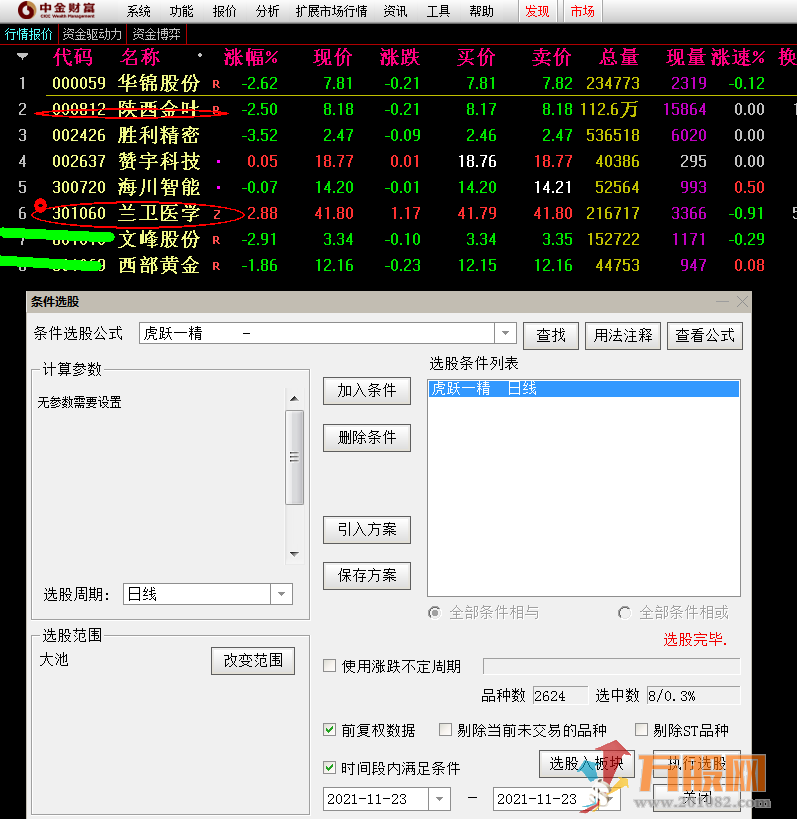This screenshot has width=797, height=819.
Task: Uncheck 时间段内满足条件 checkbox
Action: [x=330, y=767]
